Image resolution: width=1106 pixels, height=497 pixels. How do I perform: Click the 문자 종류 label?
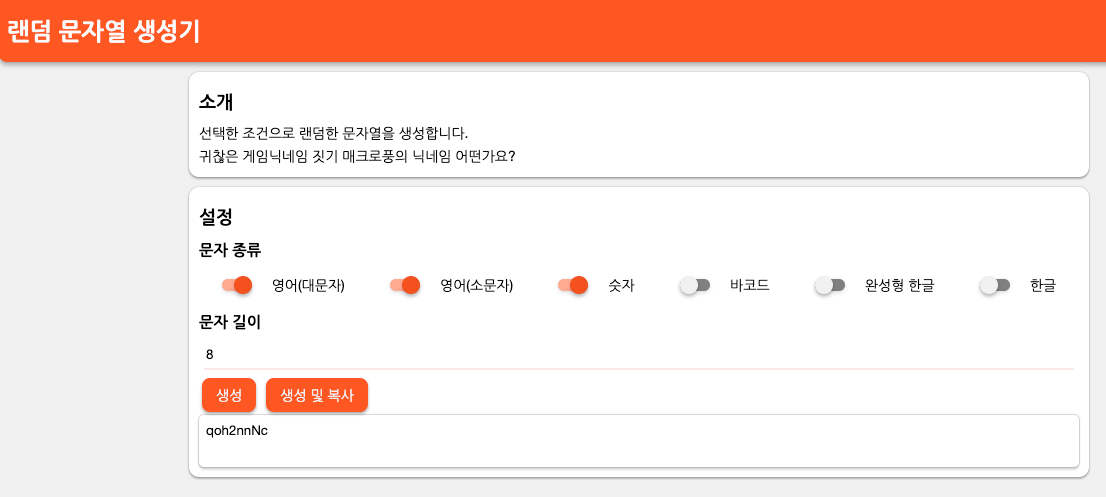pos(231,250)
